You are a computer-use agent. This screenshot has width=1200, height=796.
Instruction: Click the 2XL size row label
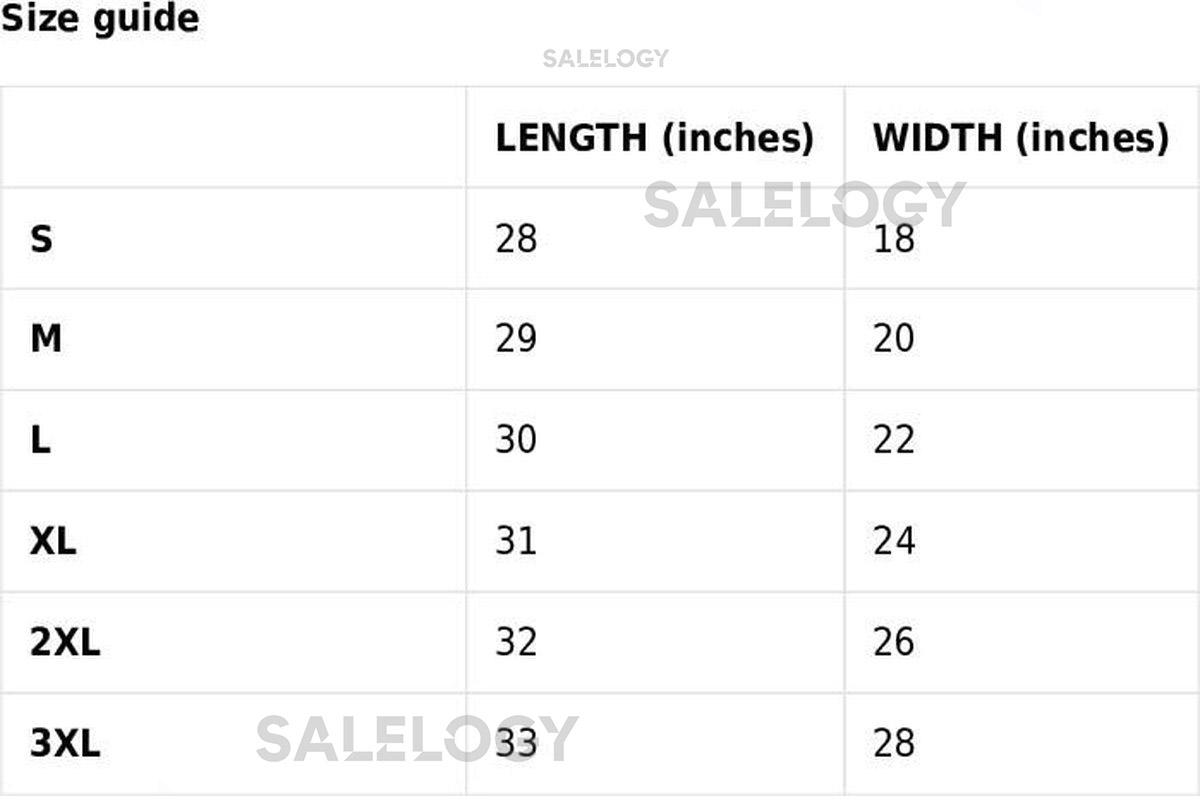click(x=65, y=642)
